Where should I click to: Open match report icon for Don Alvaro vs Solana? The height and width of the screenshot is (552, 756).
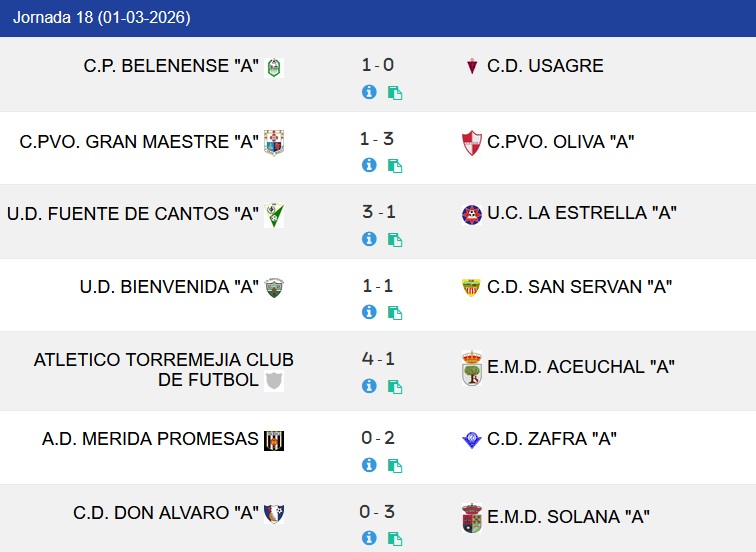coord(395,540)
